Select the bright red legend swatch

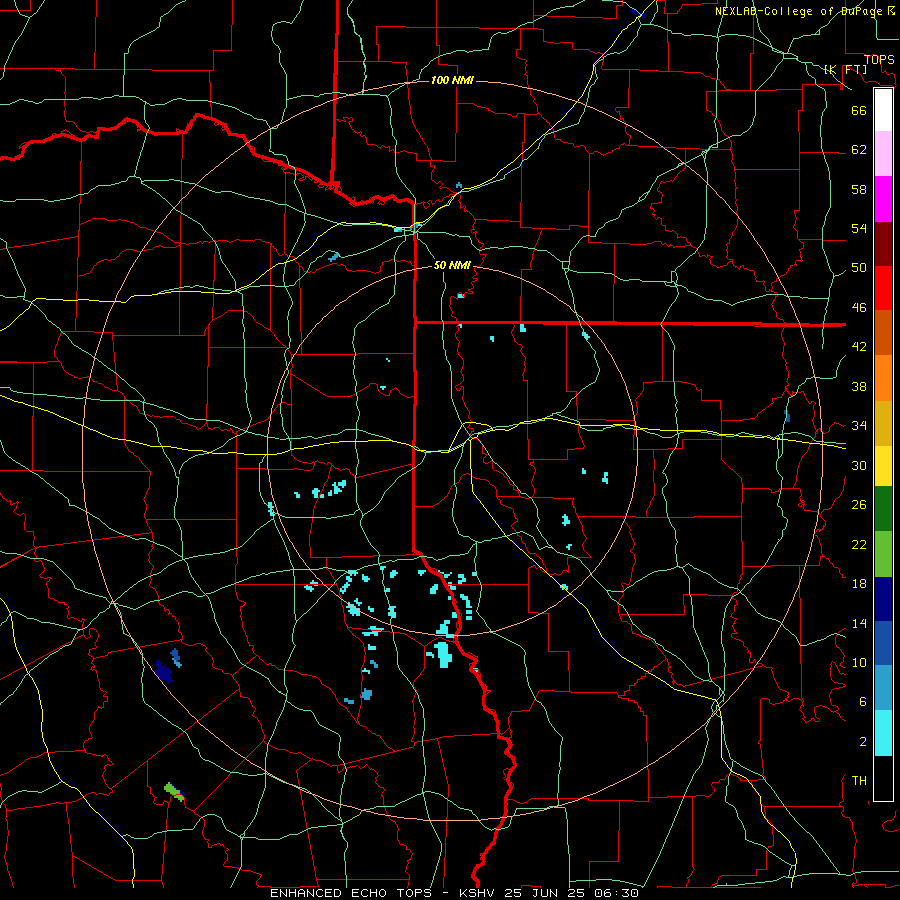883,288
